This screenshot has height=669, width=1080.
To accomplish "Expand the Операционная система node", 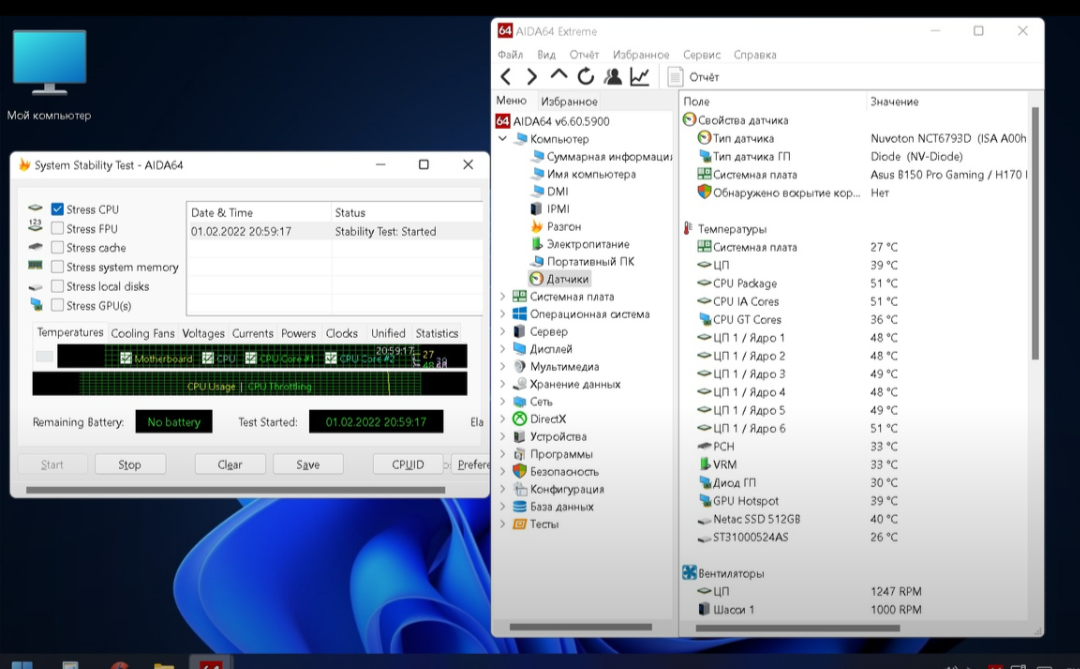I will pos(503,314).
